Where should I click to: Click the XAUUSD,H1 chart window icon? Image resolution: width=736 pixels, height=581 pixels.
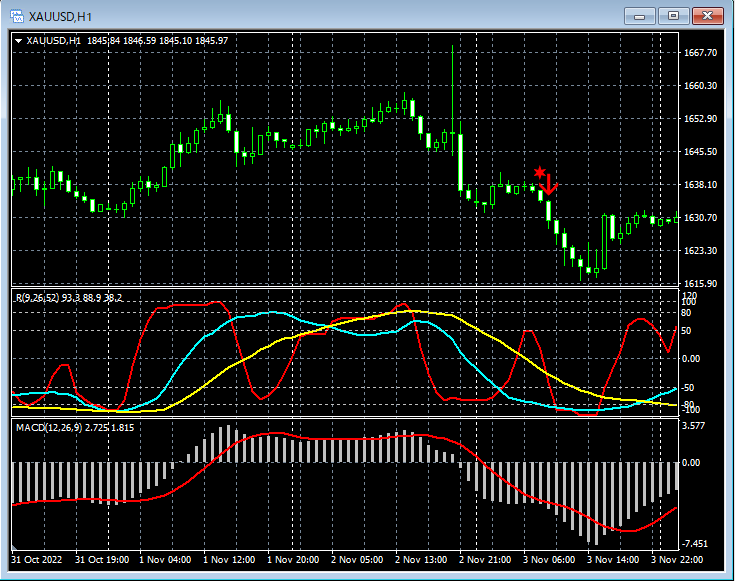(17, 16)
